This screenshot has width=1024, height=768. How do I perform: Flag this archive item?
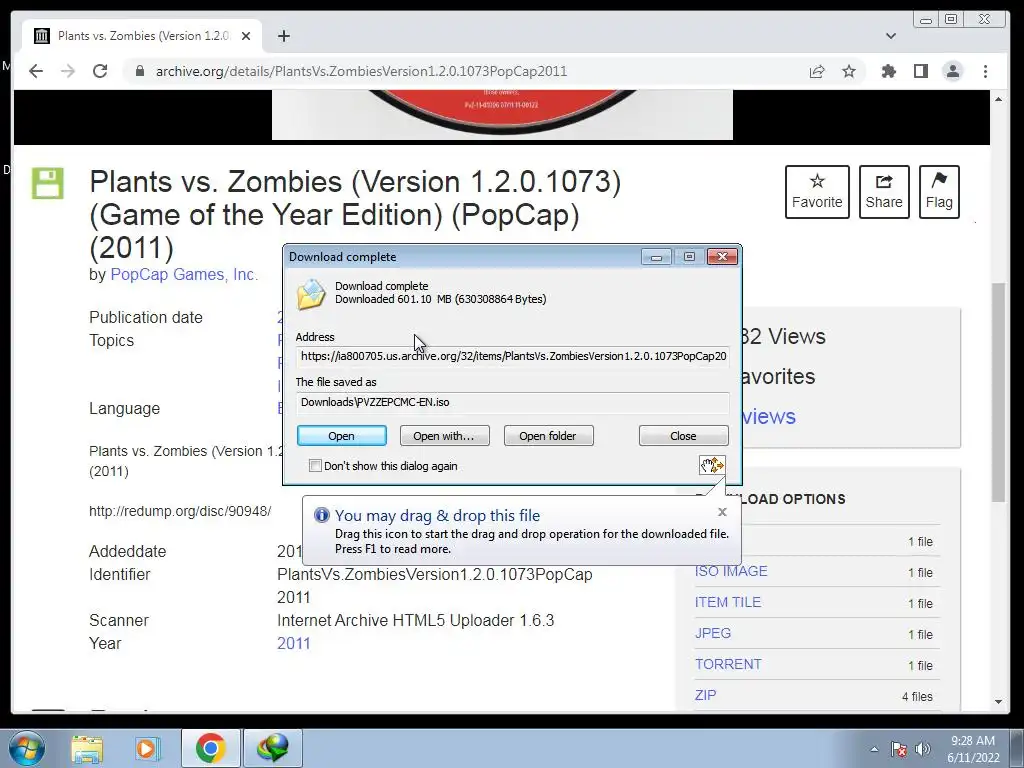tap(938, 192)
